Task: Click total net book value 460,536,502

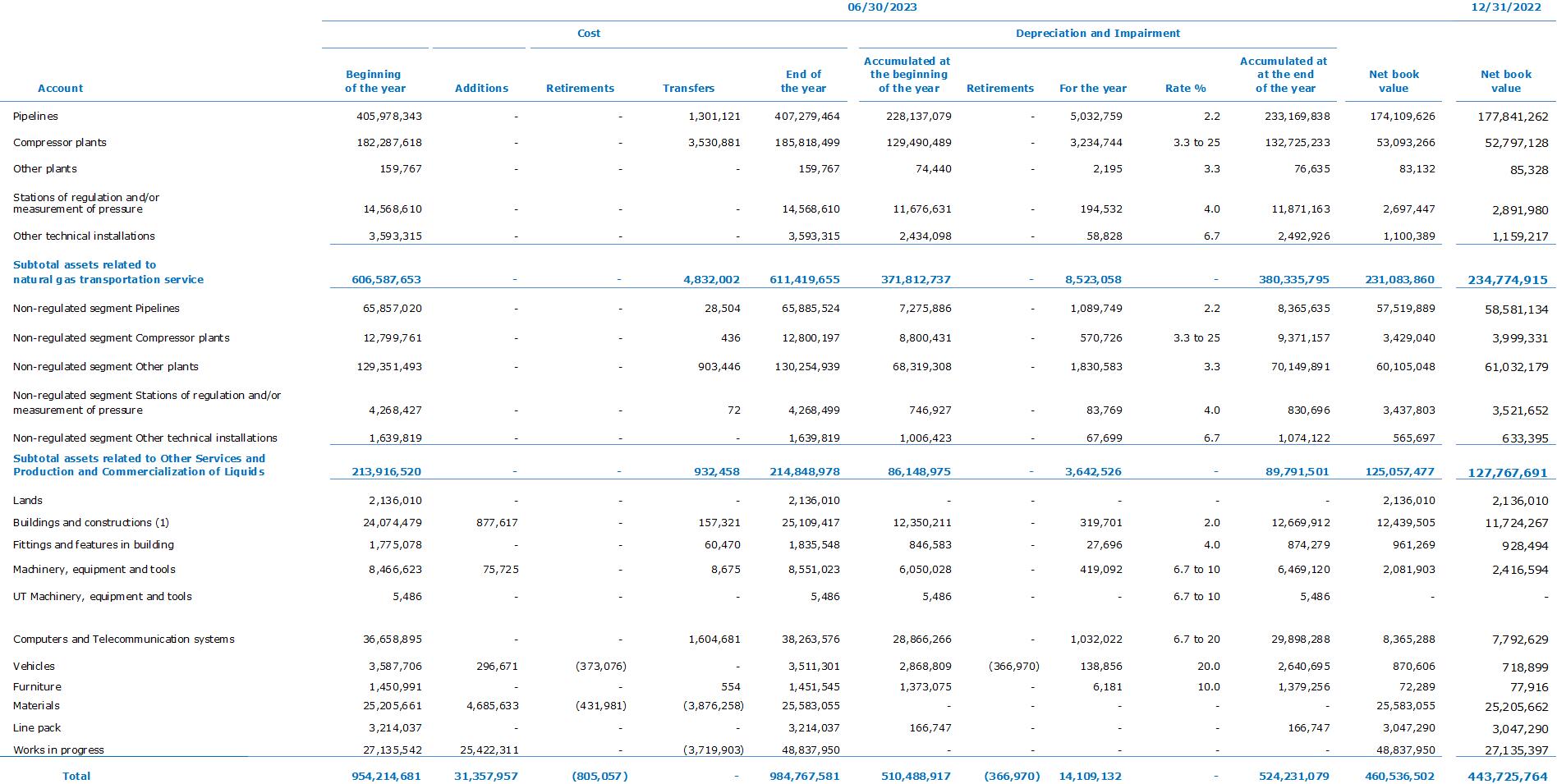Action: coord(1399,777)
